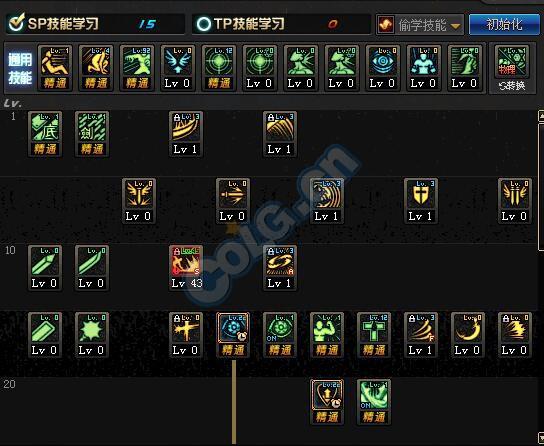This screenshot has width=544, height=446.
Task: Click the green cross skill icon Lv.12
Action: pos(374,335)
